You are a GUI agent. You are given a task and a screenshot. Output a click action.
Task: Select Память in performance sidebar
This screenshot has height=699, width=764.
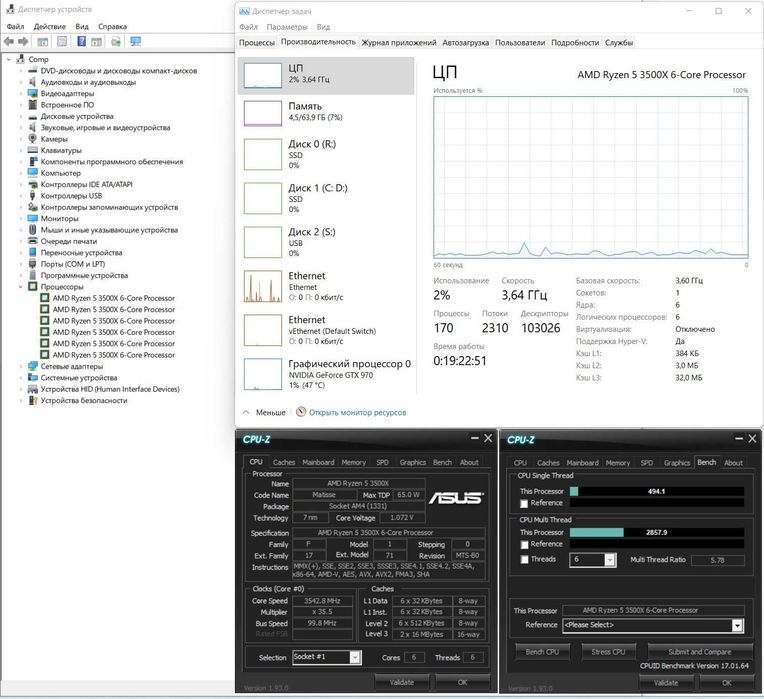click(325, 113)
